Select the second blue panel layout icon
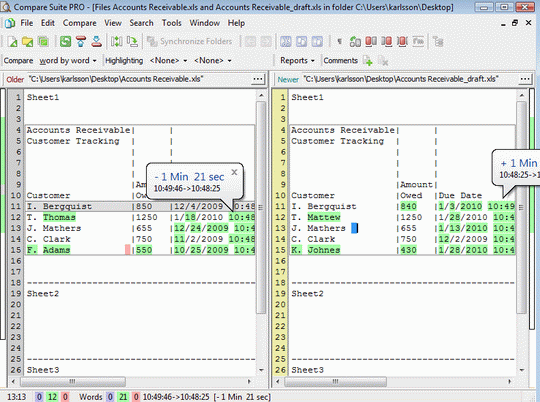This screenshot has width=540, height=402. pos(302,42)
